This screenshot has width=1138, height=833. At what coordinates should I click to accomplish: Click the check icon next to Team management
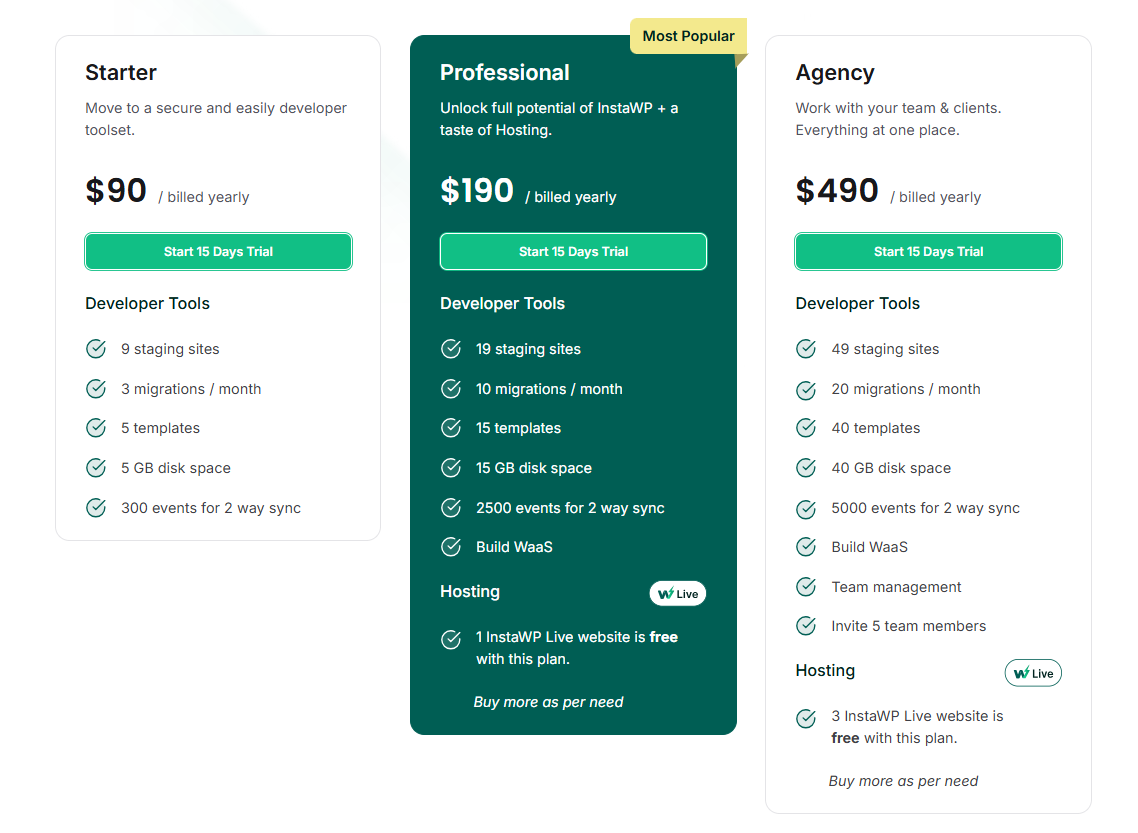(806, 586)
